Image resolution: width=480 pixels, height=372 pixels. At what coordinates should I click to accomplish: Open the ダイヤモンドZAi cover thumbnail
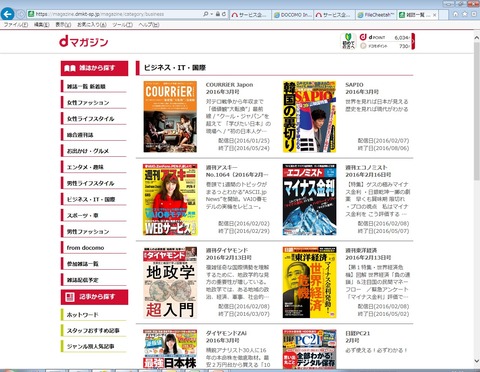[x=170, y=349]
